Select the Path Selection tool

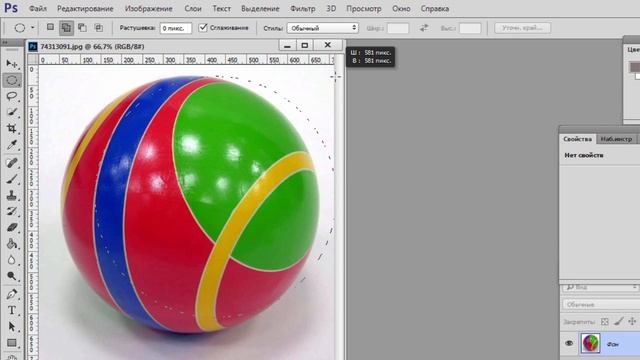[12, 327]
